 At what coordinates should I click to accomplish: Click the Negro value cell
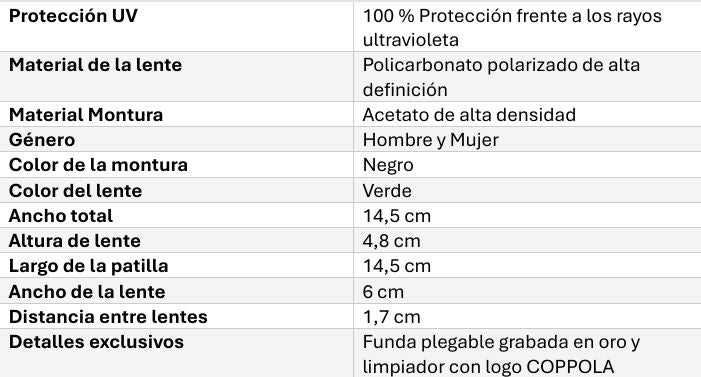click(528, 165)
